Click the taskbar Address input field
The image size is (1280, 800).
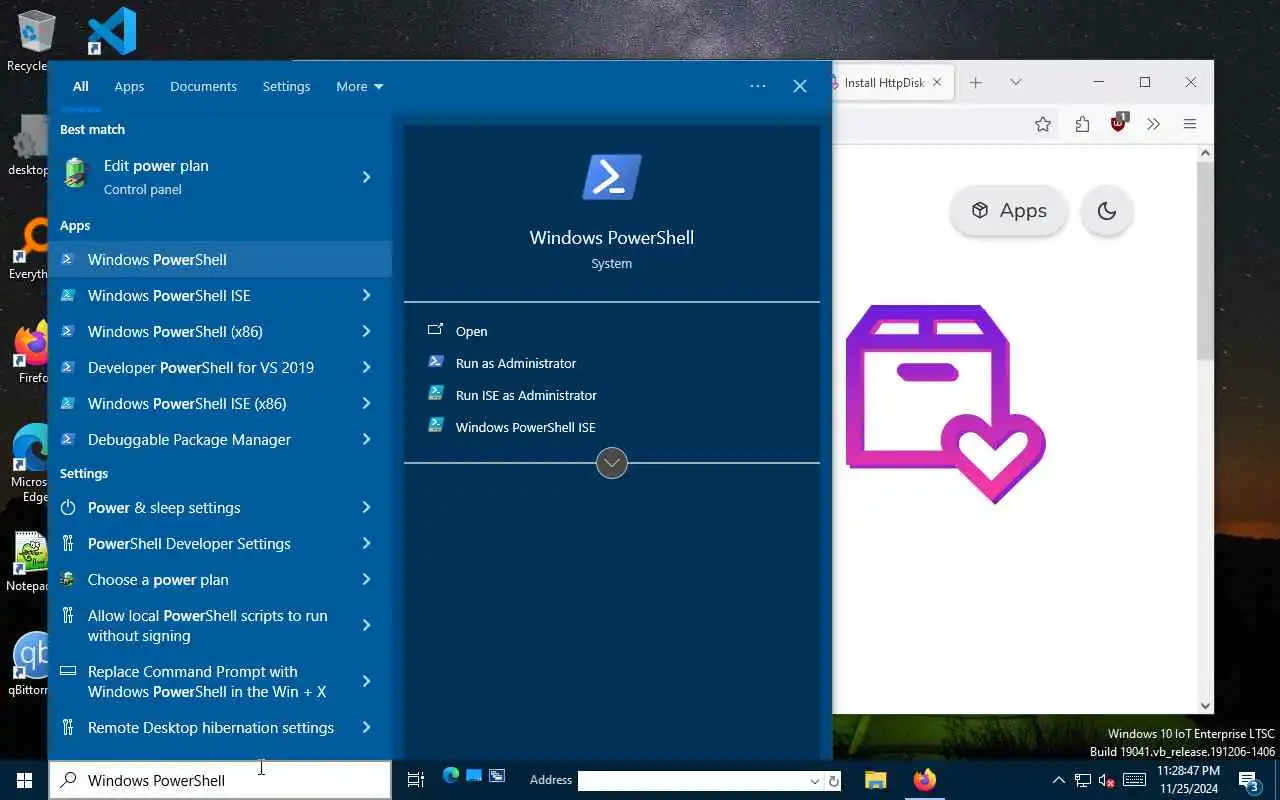tap(693, 780)
